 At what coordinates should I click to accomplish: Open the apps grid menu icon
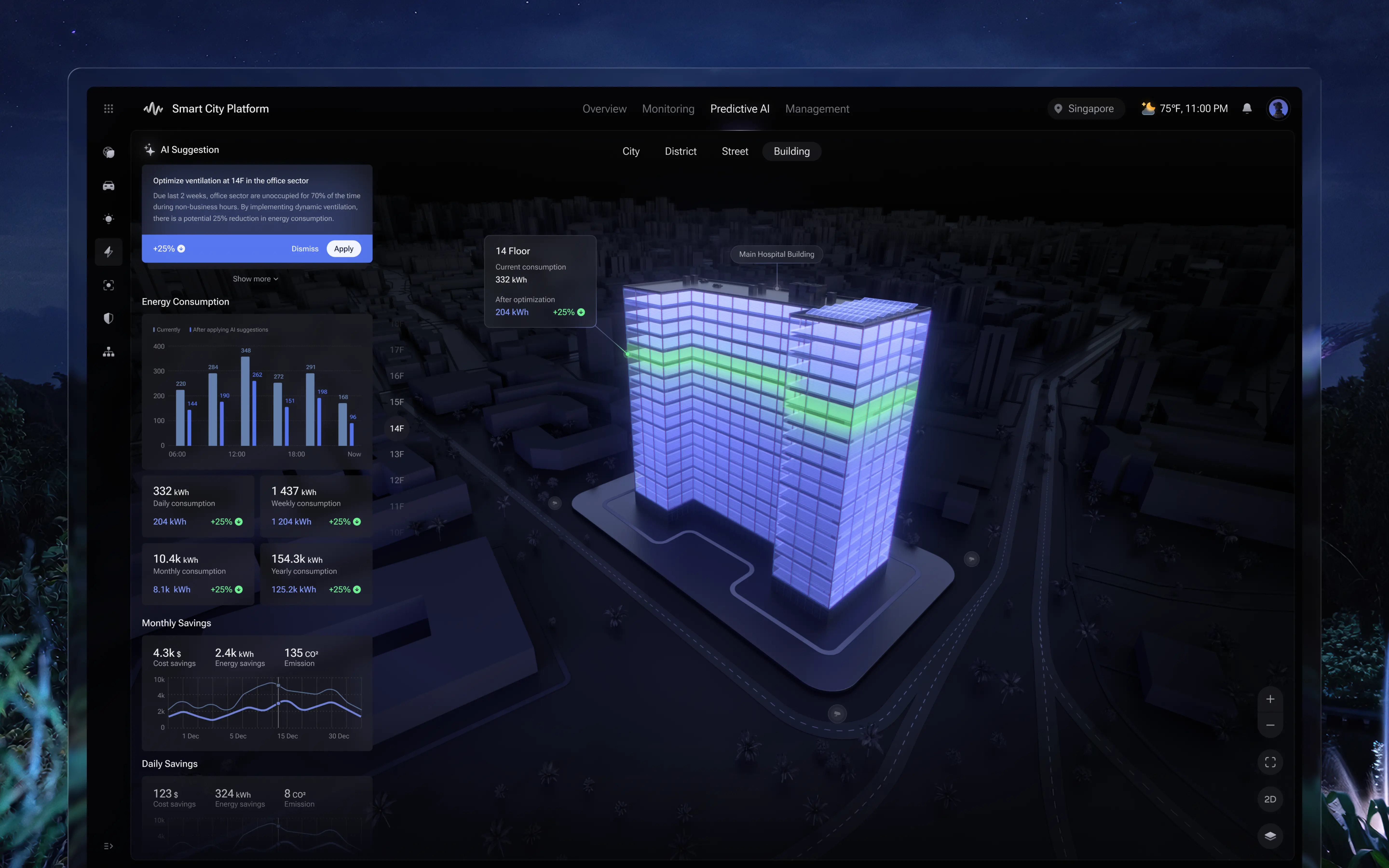(x=109, y=108)
